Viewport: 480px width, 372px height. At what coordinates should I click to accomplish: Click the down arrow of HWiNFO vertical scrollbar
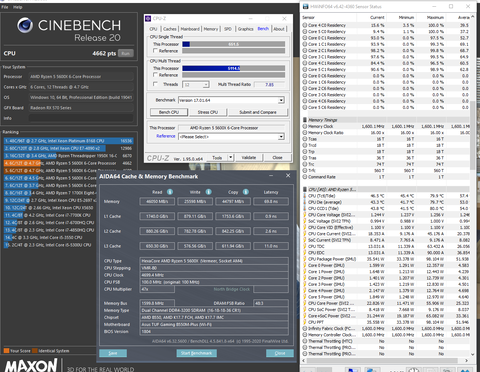[472, 354]
